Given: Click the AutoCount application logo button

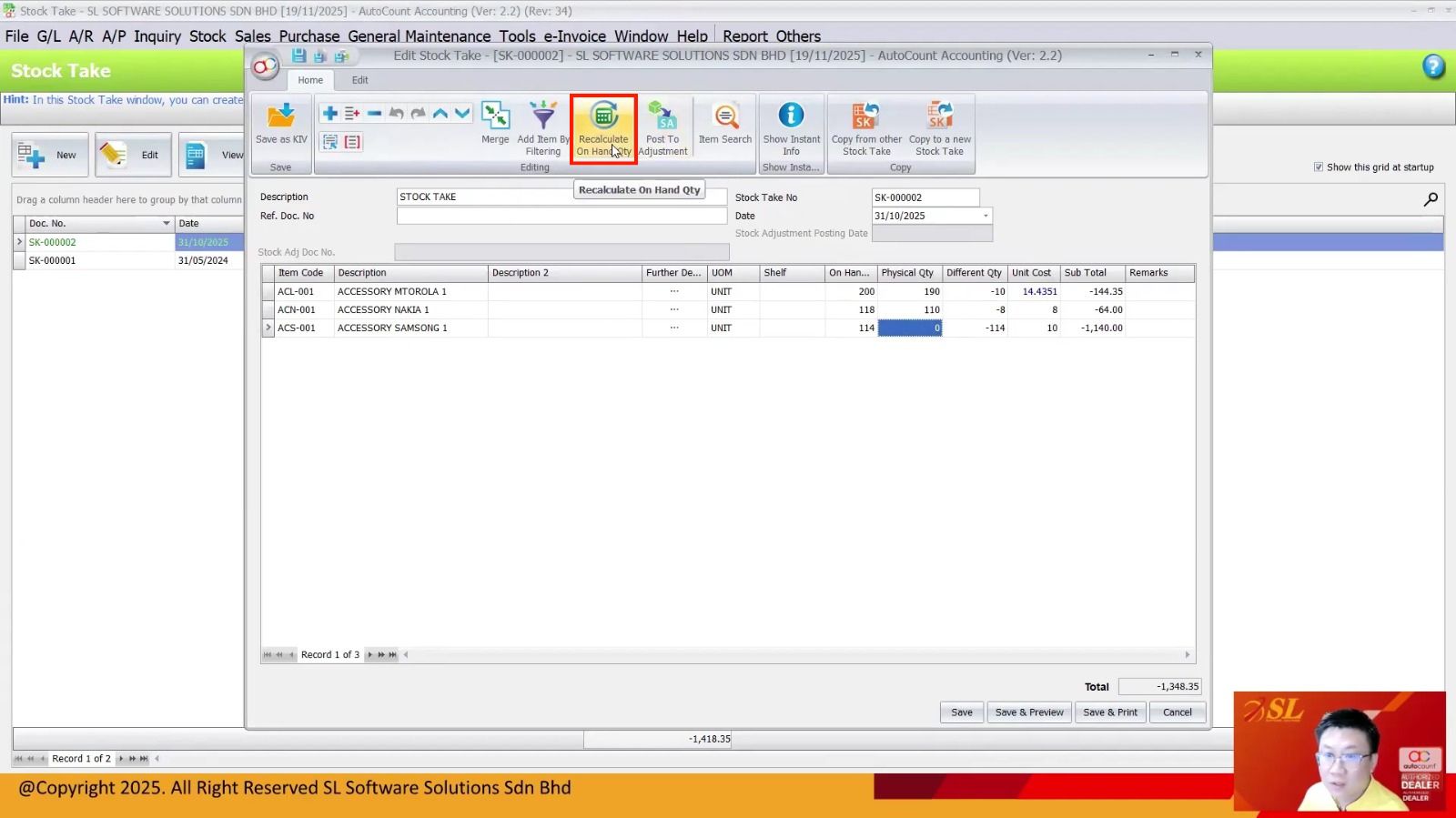Looking at the screenshot, I should pos(266,66).
